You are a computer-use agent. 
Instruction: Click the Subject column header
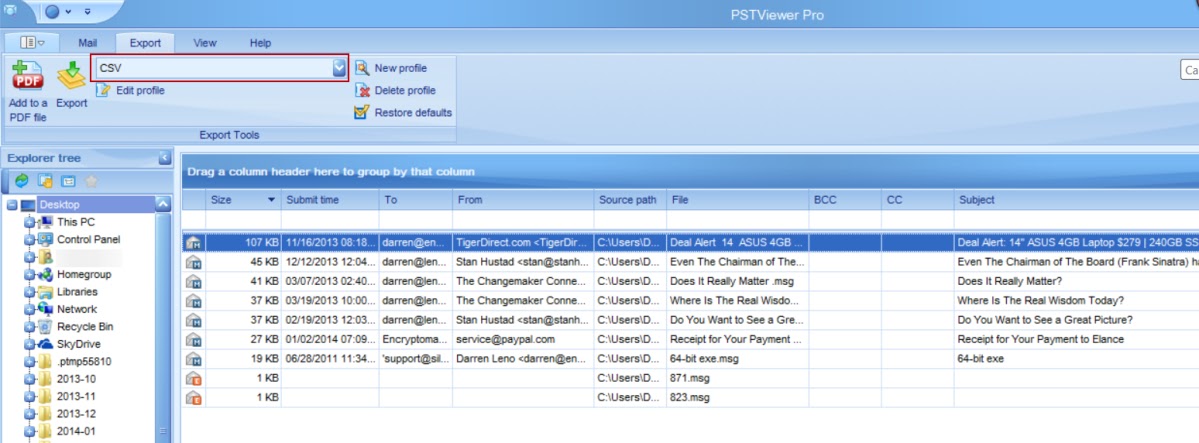point(1076,200)
